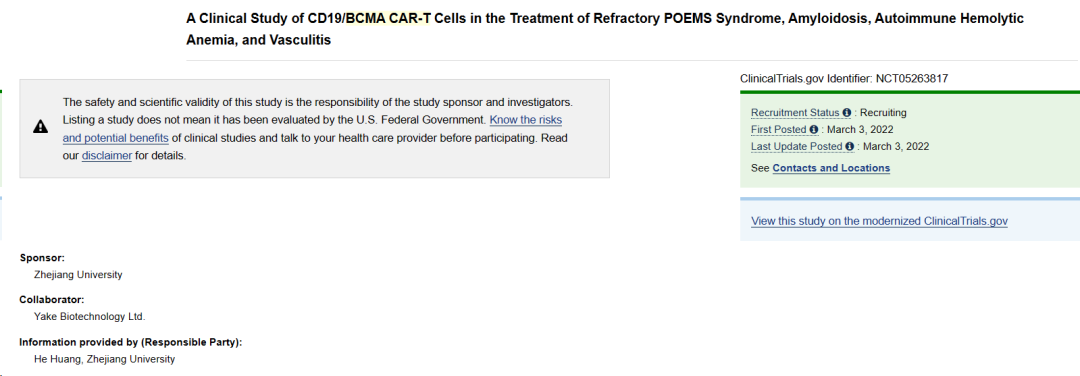Click the warning triangle icon in disclaimer box
Viewport: 1080px width, 376px height.
coord(41,127)
